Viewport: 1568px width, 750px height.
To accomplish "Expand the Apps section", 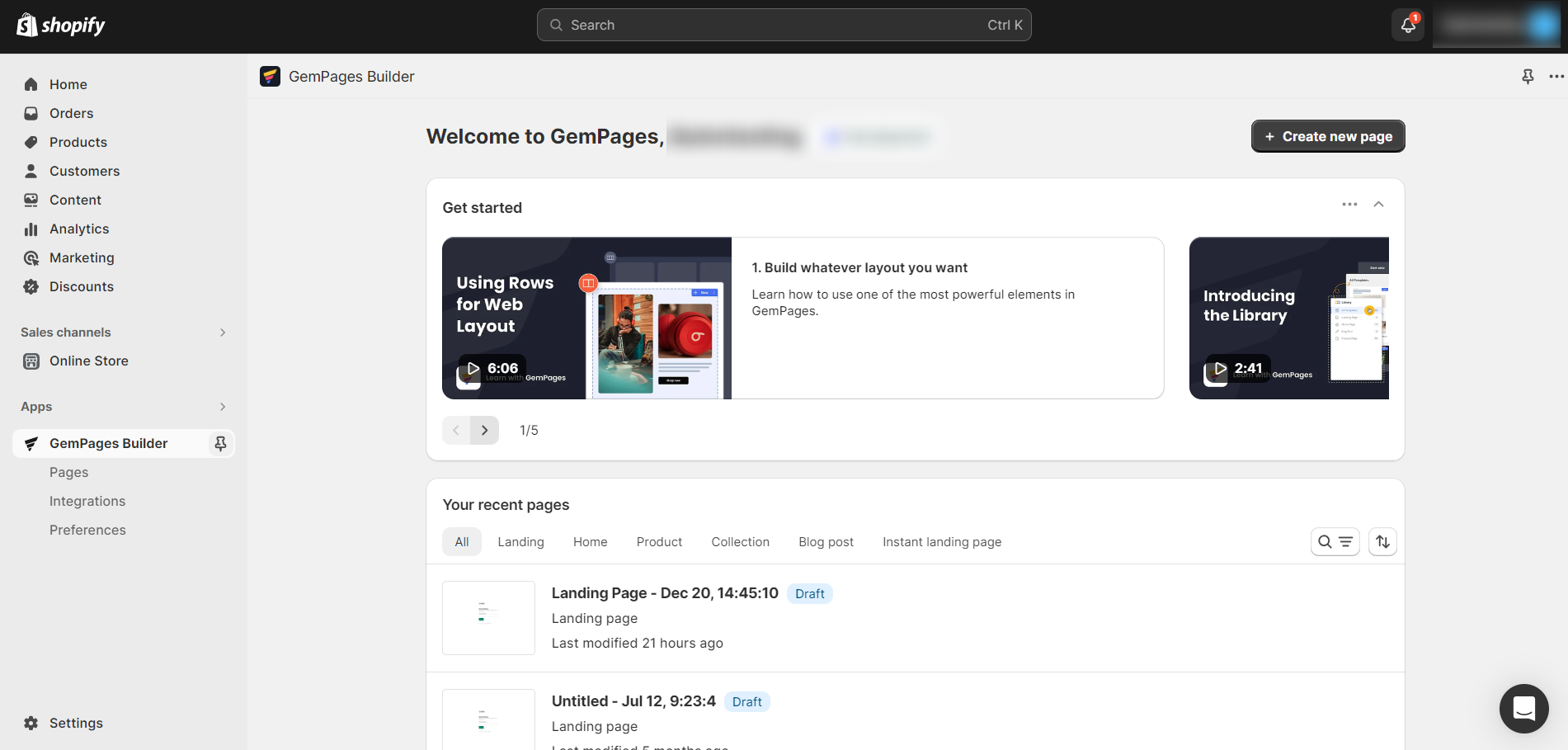I will pos(222,406).
